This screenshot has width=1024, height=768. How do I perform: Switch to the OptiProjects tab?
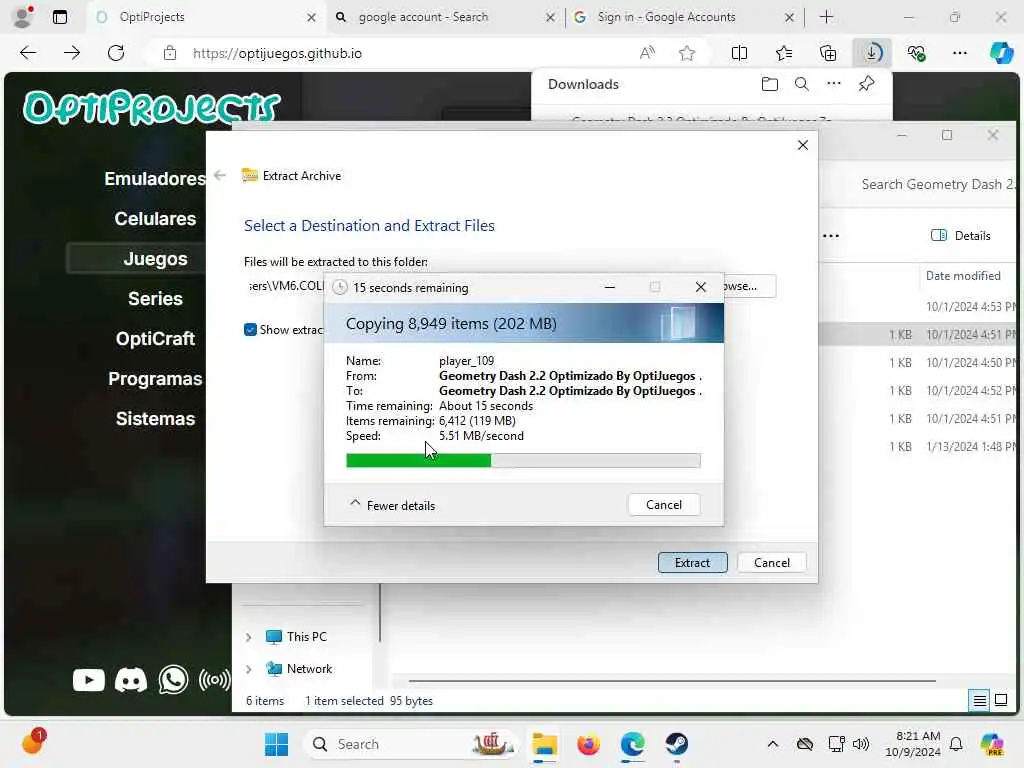pos(206,17)
